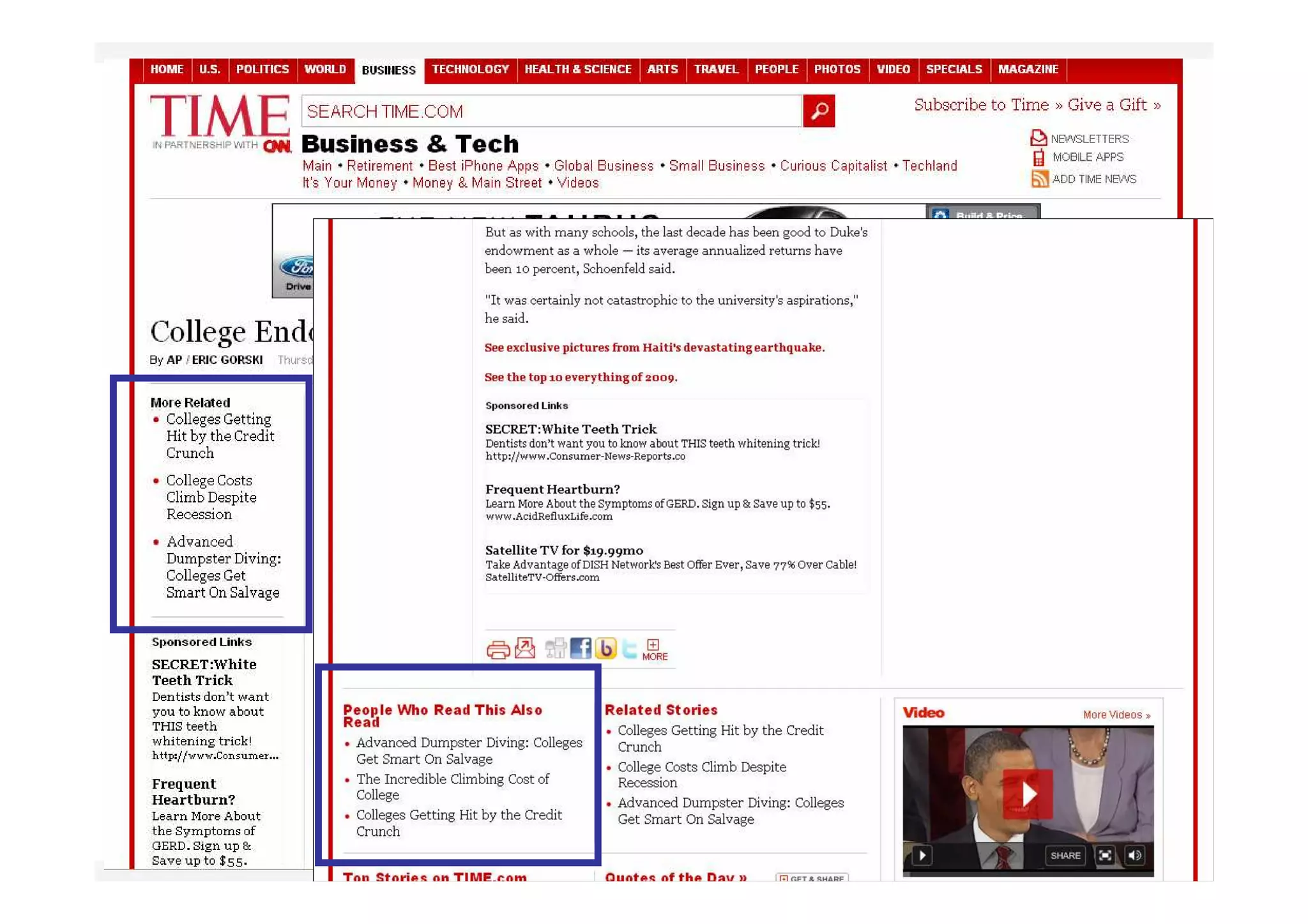Expand the MORE sharing options
Viewport: 1308px width, 924px height.
654,649
